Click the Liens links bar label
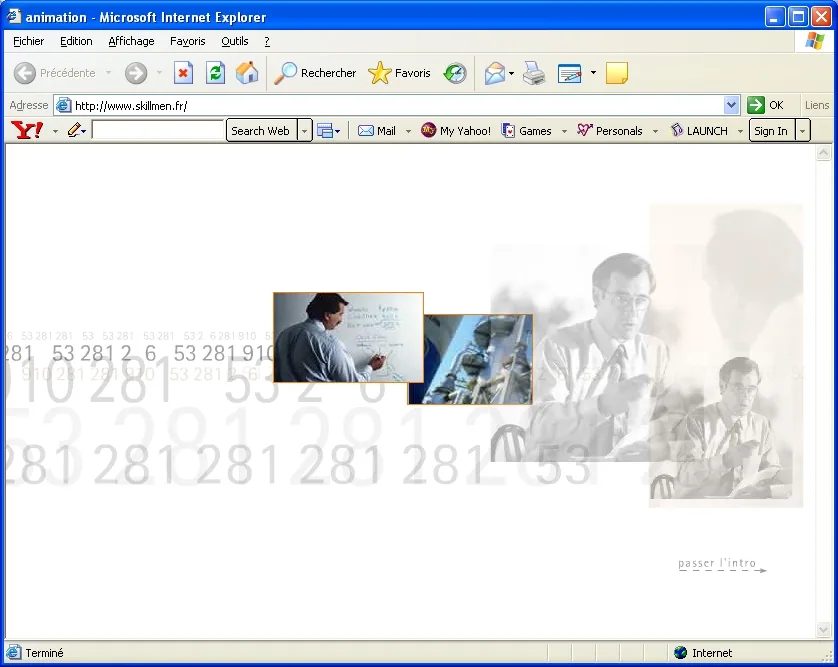This screenshot has width=838, height=667. (817, 105)
